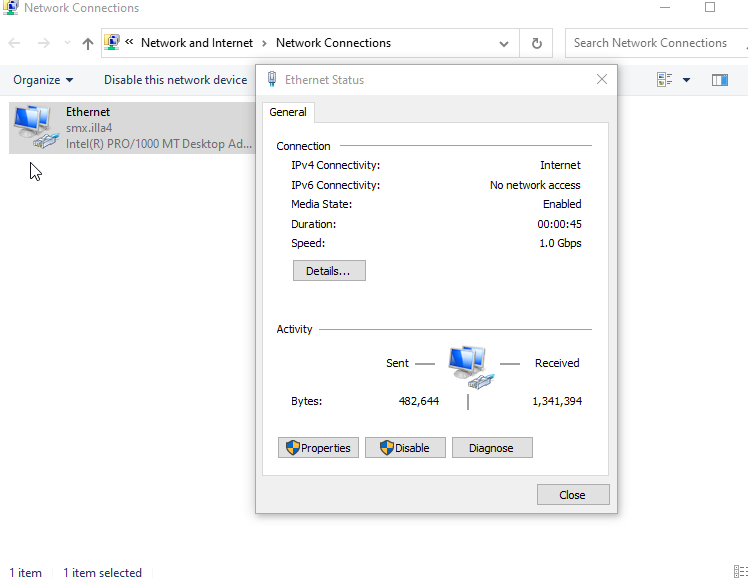Open Ethernet Properties
The width and height of the screenshot is (748, 578).
point(318,448)
